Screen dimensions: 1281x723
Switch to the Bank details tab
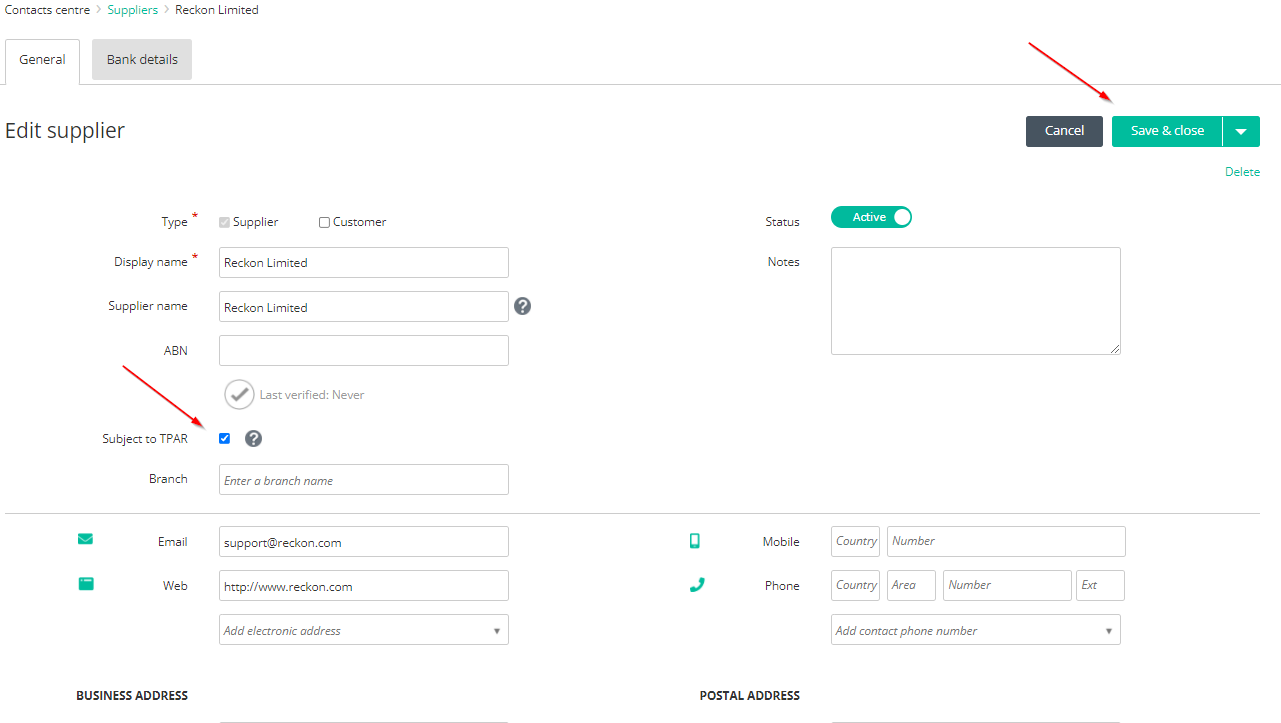[142, 59]
